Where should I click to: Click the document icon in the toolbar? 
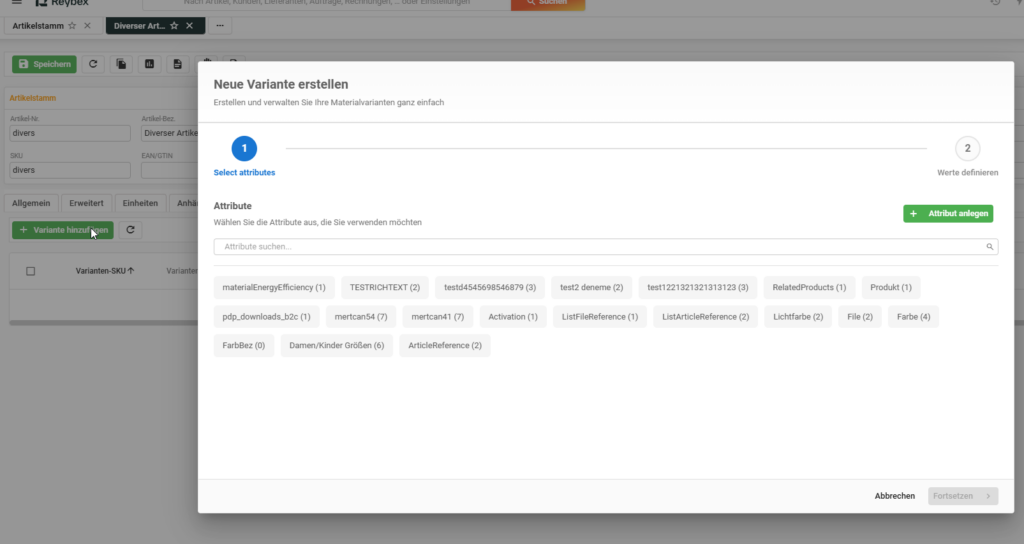pos(178,64)
